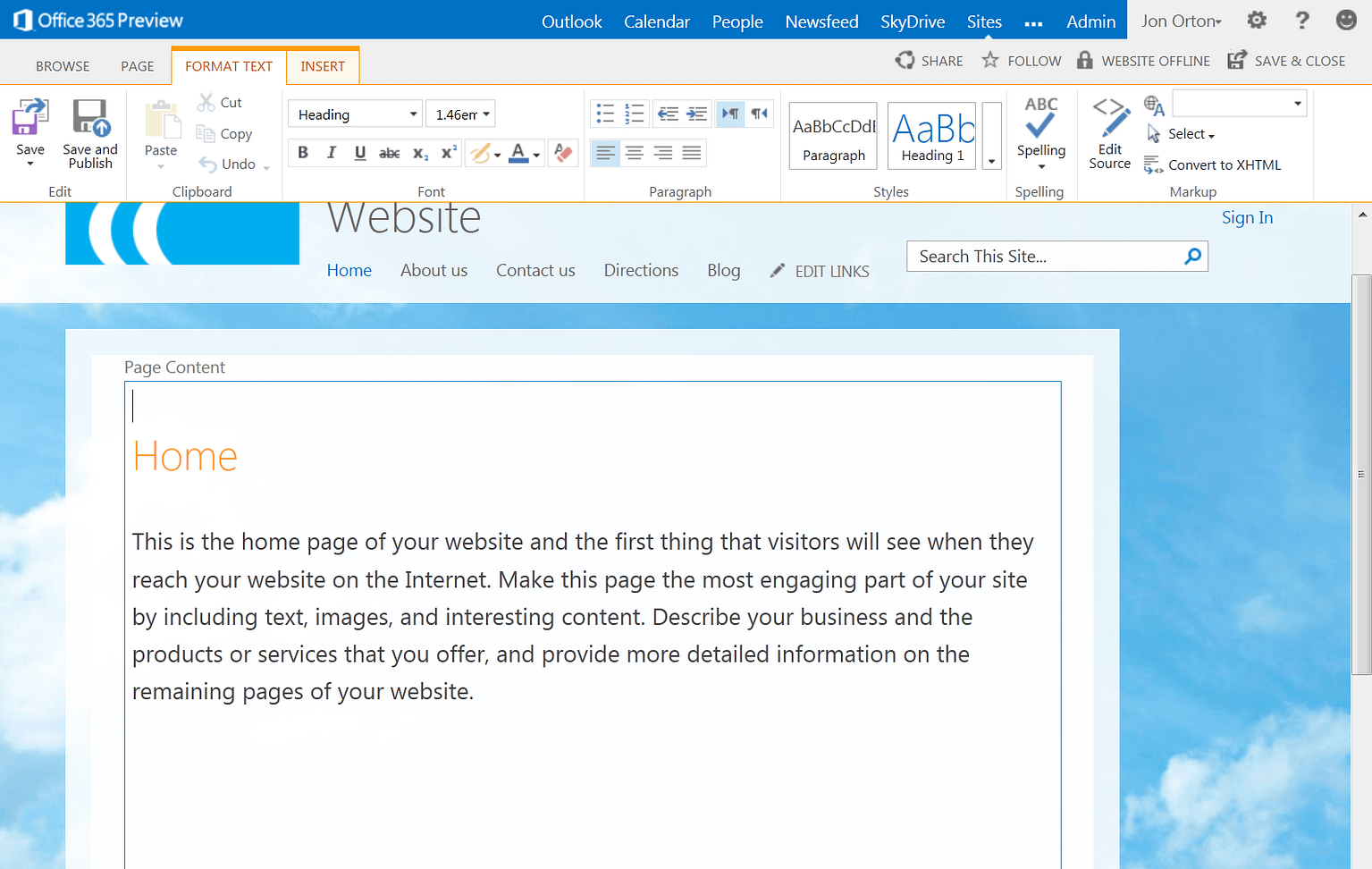This screenshot has height=869, width=1372.
Task: Click the search magnifier icon
Action: pyautogui.click(x=1192, y=257)
